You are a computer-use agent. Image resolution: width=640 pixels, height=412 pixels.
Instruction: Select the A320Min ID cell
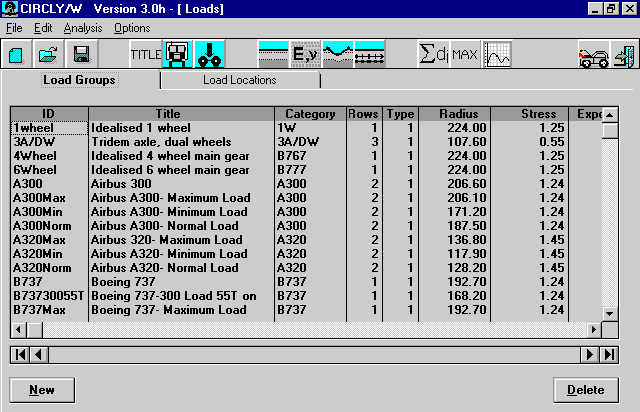click(x=49, y=254)
